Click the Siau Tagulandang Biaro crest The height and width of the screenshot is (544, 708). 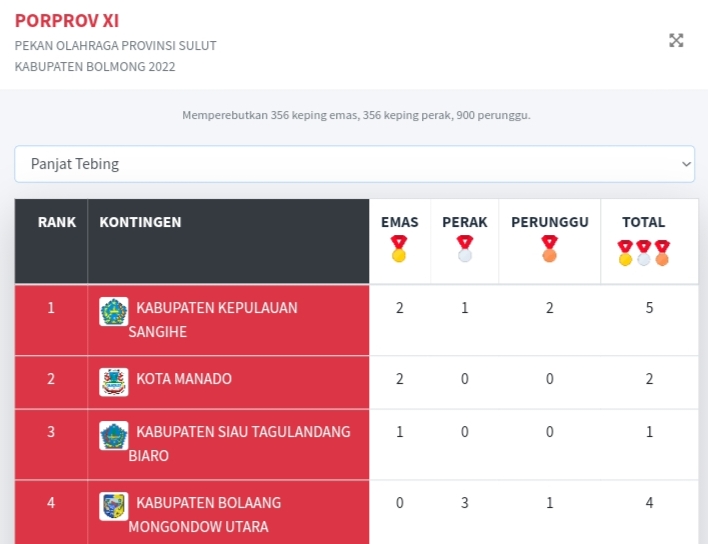click(x=113, y=435)
